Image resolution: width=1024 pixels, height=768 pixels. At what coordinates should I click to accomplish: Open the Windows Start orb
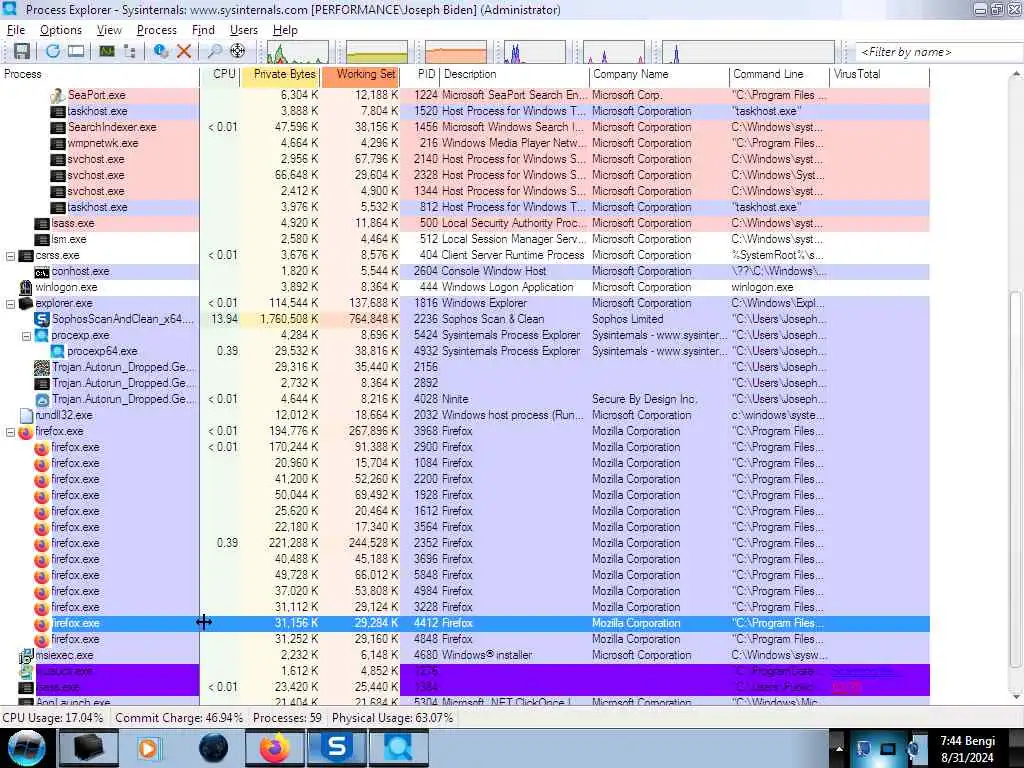[x=26, y=748]
